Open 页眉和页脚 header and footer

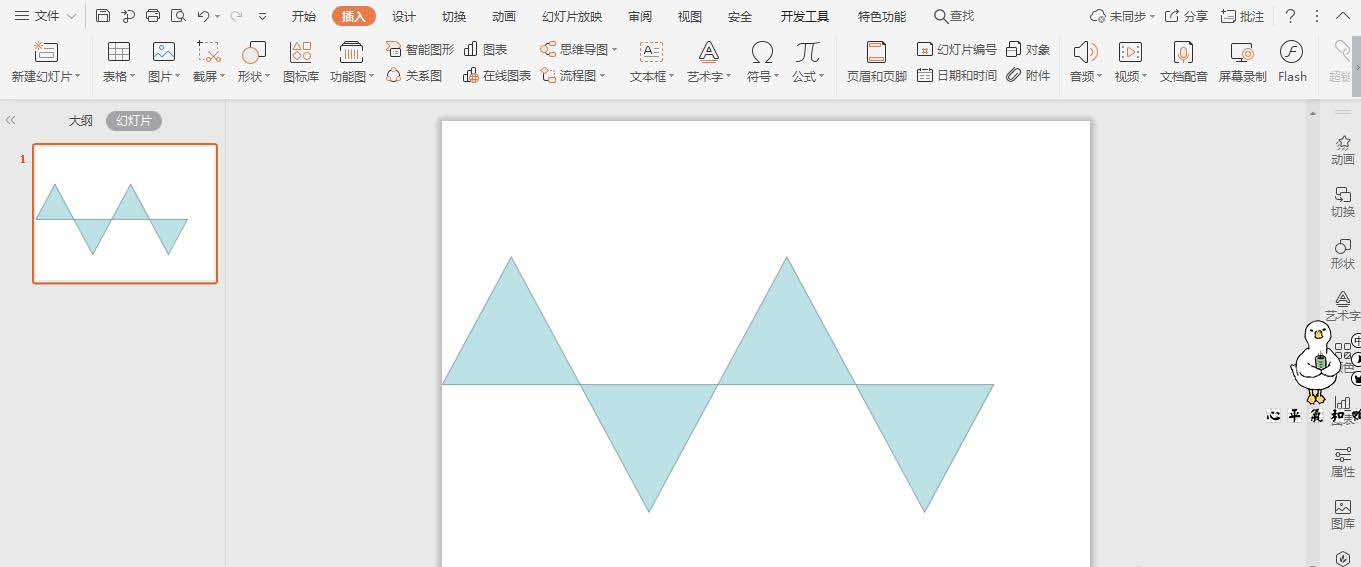coord(877,62)
